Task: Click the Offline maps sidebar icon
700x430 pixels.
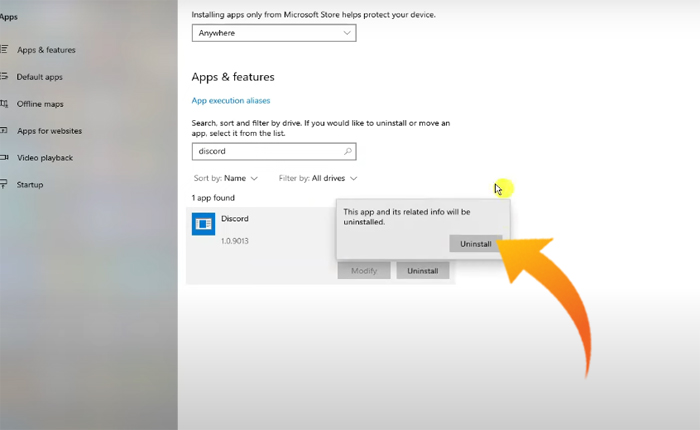Action: click(4, 104)
